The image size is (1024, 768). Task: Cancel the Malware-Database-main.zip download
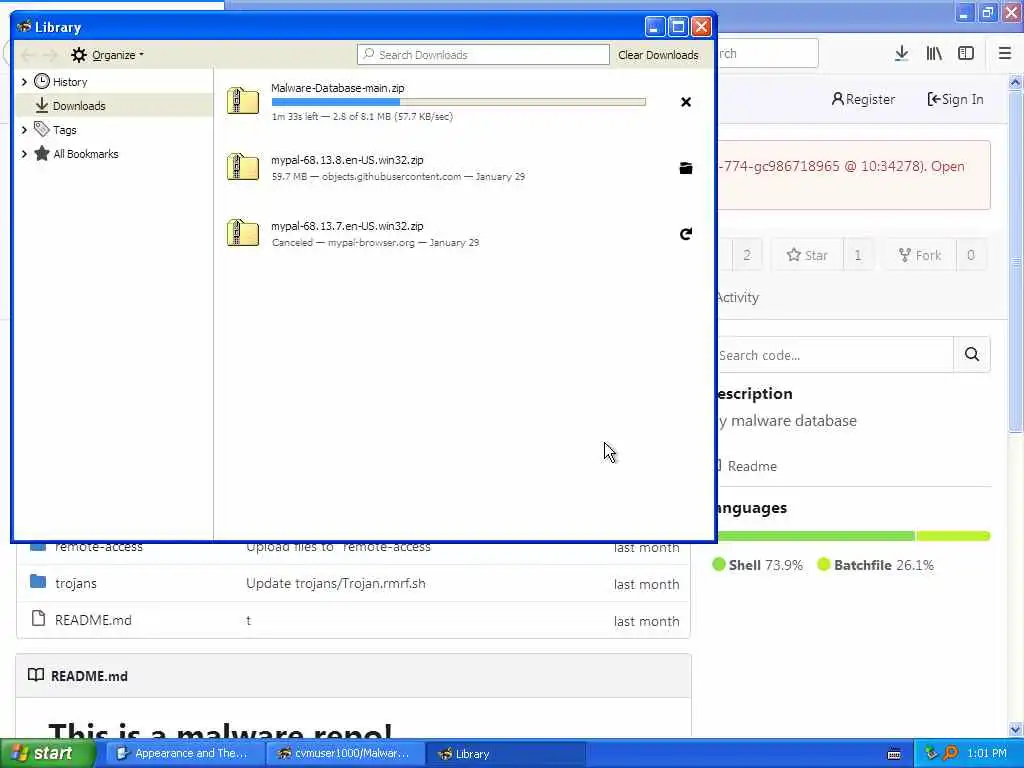coord(686,102)
